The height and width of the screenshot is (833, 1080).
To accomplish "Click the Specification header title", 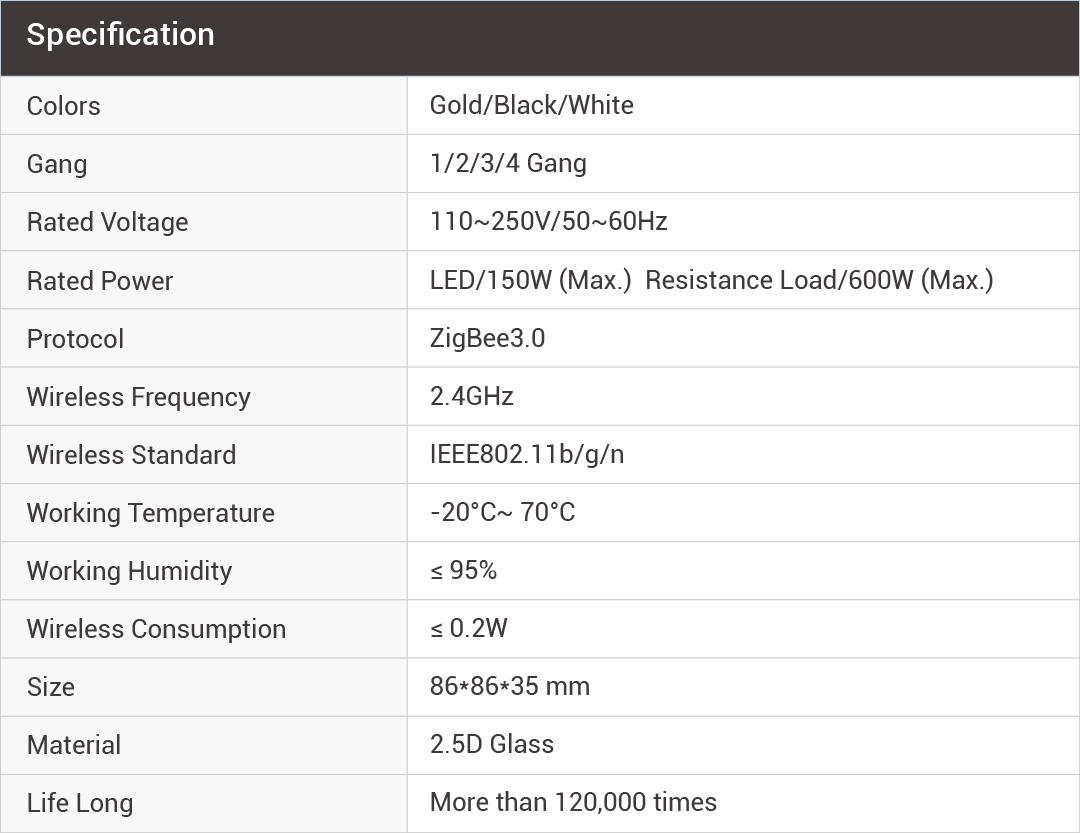I will click(120, 35).
